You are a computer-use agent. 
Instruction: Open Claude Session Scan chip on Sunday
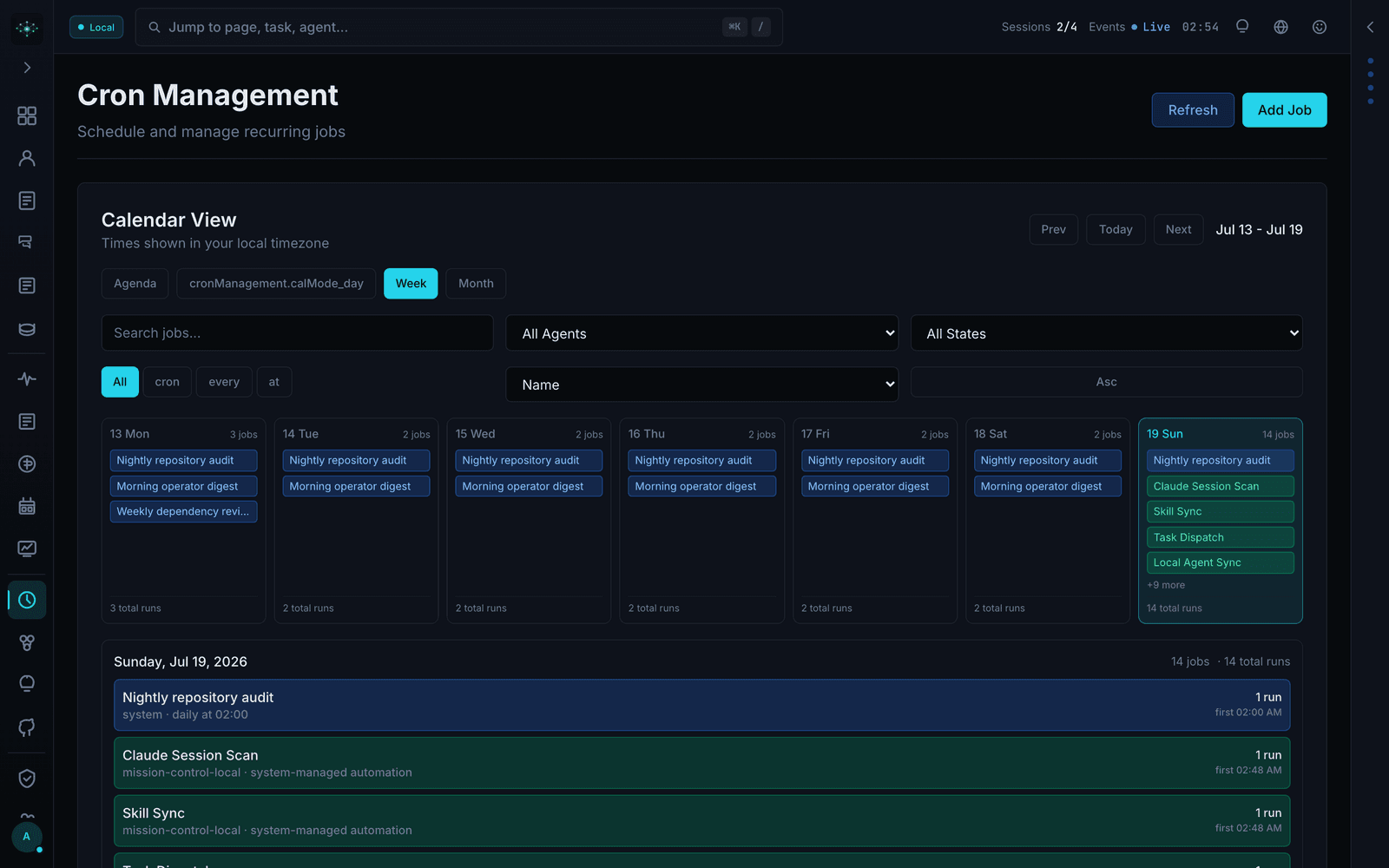pos(1220,486)
